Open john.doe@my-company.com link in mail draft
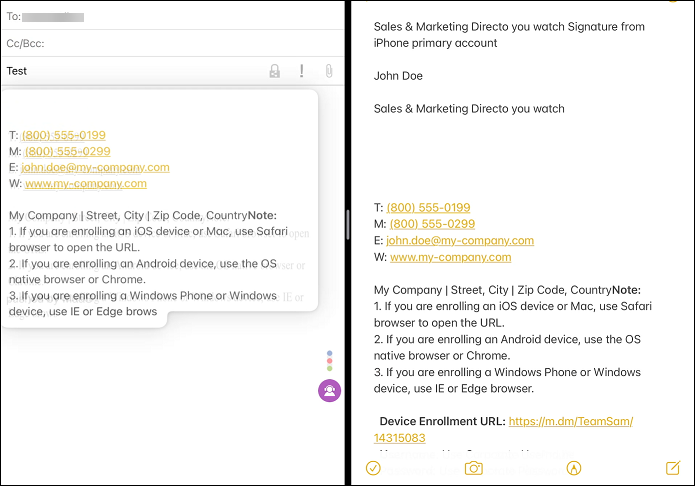695x486 pixels. click(x=95, y=167)
